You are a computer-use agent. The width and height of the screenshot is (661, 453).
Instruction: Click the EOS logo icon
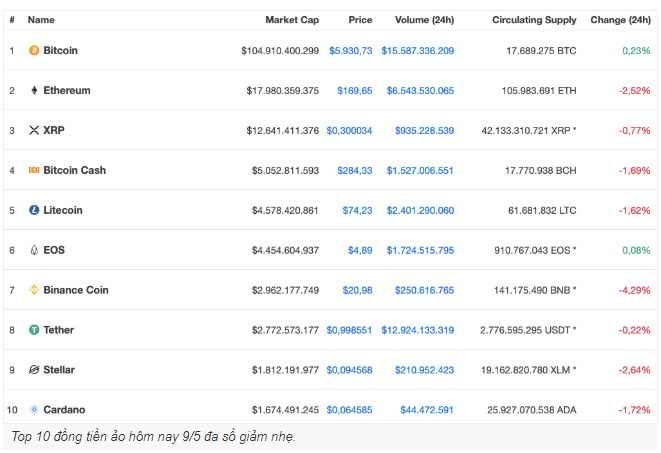pos(34,250)
